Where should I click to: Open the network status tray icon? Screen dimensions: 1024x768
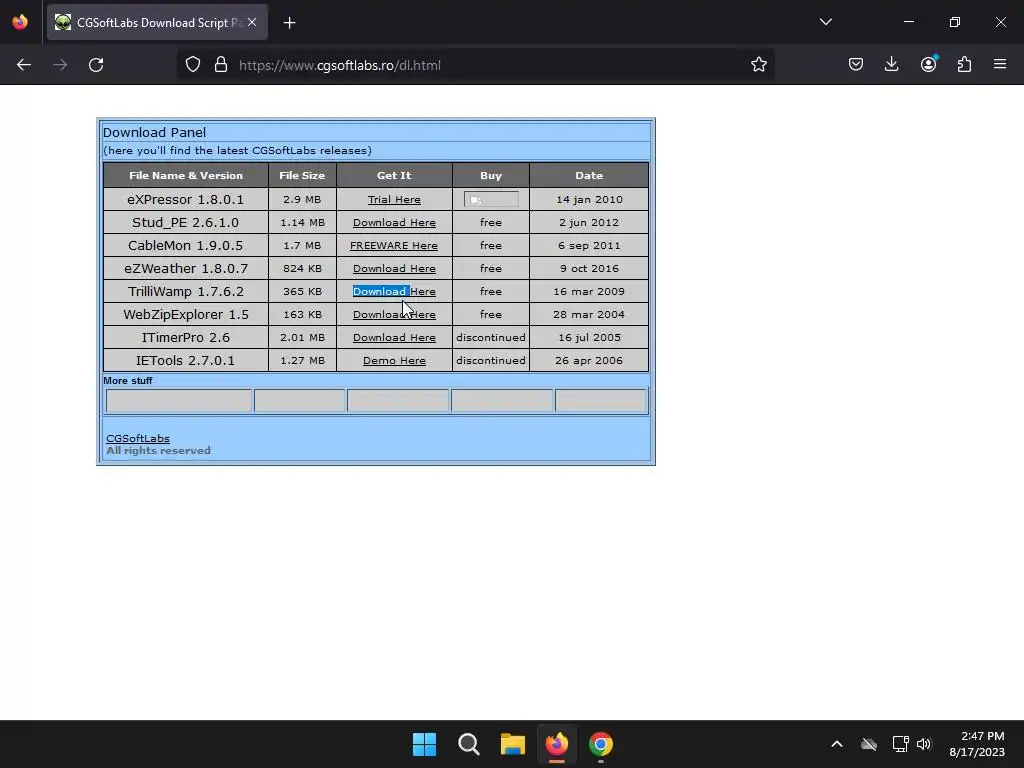tap(901, 744)
